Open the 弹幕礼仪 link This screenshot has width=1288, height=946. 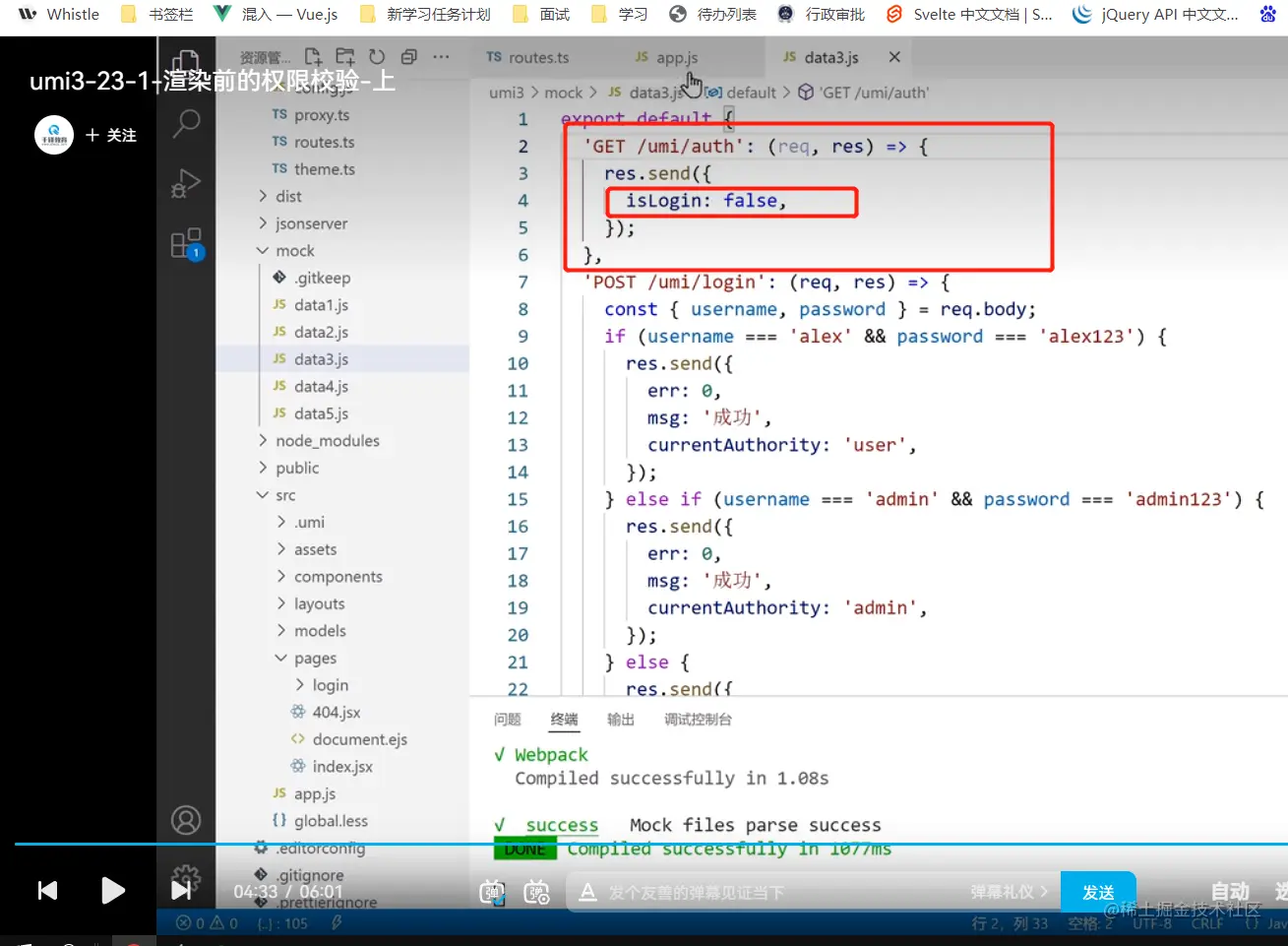(1010, 892)
